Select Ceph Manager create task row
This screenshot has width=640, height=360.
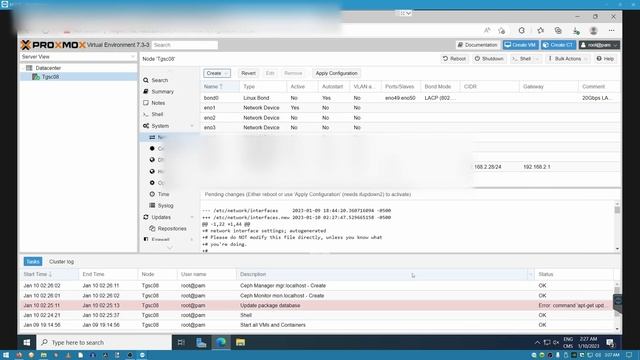pyautogui.click(x=316, y=286)
